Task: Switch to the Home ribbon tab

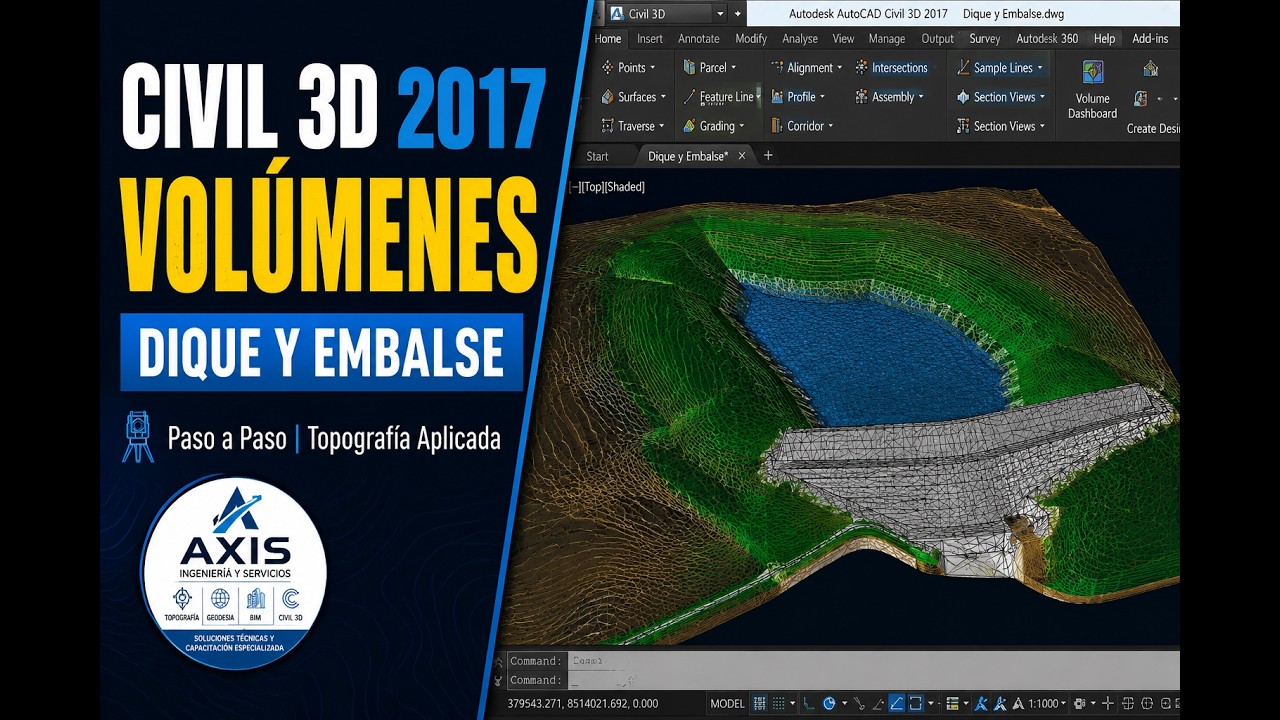Action: pyautogui.click(x=608, y=39)
